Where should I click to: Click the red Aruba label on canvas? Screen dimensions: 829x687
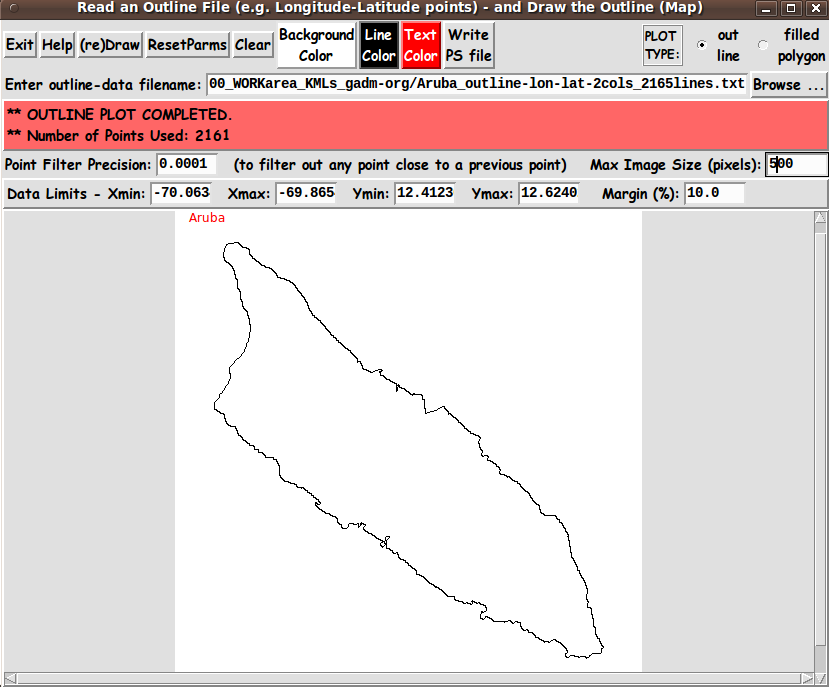207,217
